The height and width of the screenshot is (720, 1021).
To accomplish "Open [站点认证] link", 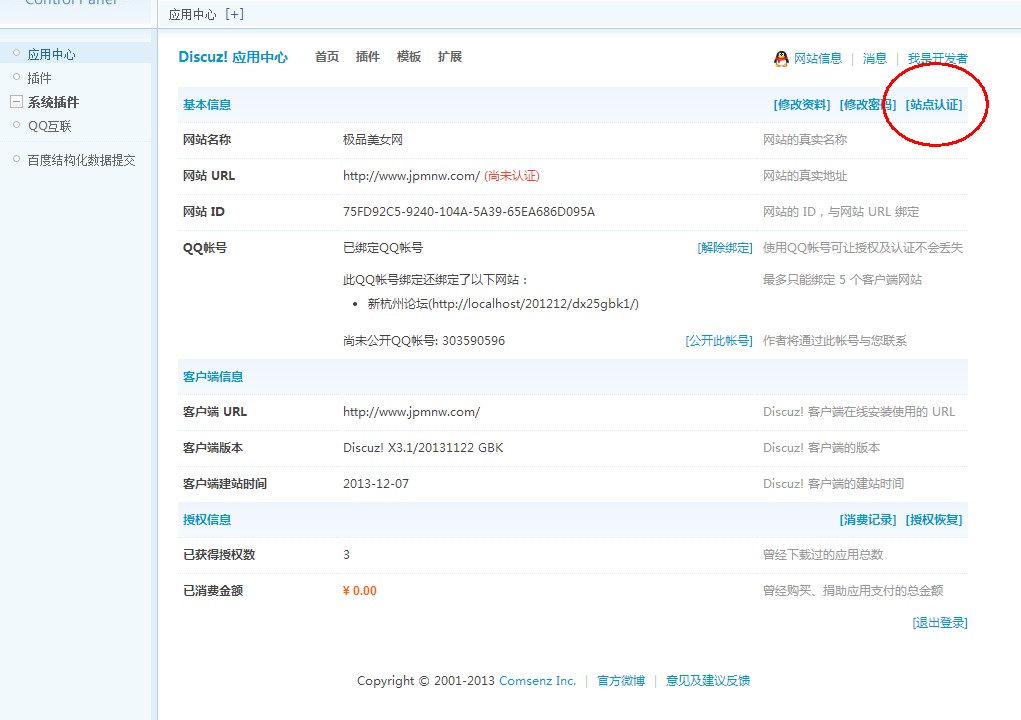I will (x=934, y=105).
